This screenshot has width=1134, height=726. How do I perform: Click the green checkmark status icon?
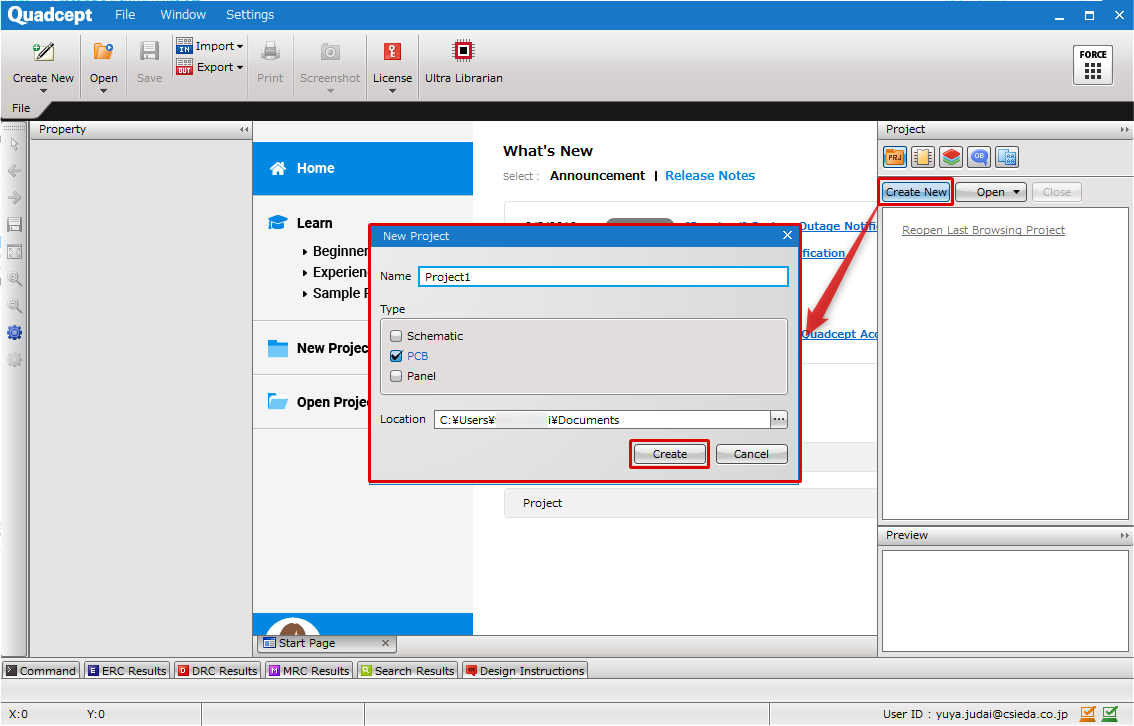pyautogui.click(x=1110, y=714)
